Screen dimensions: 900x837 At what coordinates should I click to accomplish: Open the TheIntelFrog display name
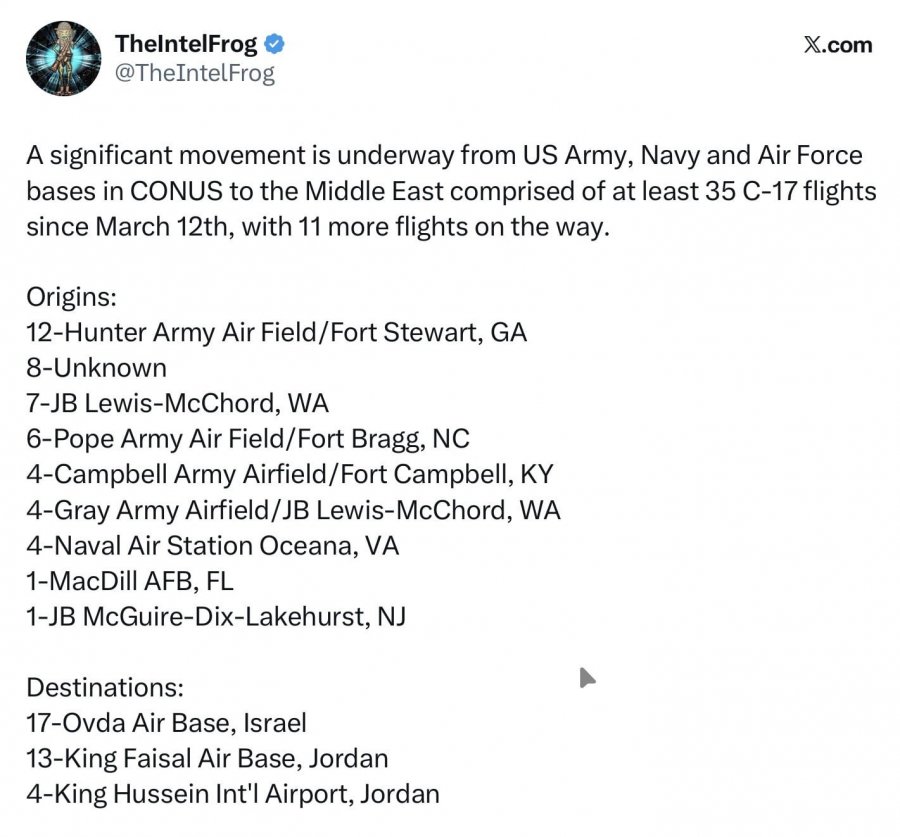tap(186, 44)
